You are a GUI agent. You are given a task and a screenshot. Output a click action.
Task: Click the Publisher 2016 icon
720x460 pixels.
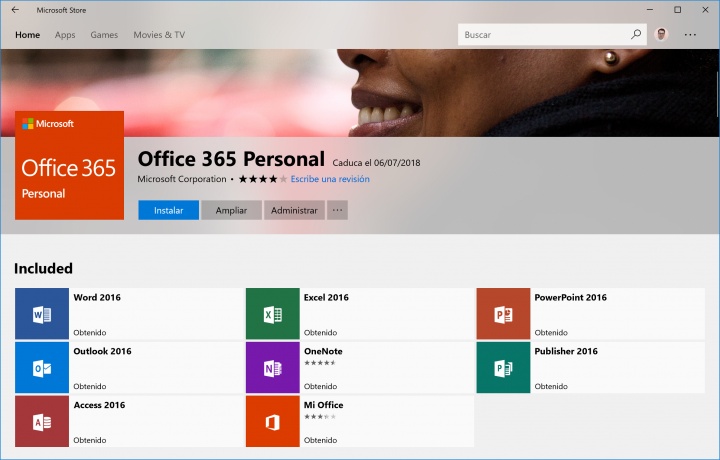tap(503, 368)
